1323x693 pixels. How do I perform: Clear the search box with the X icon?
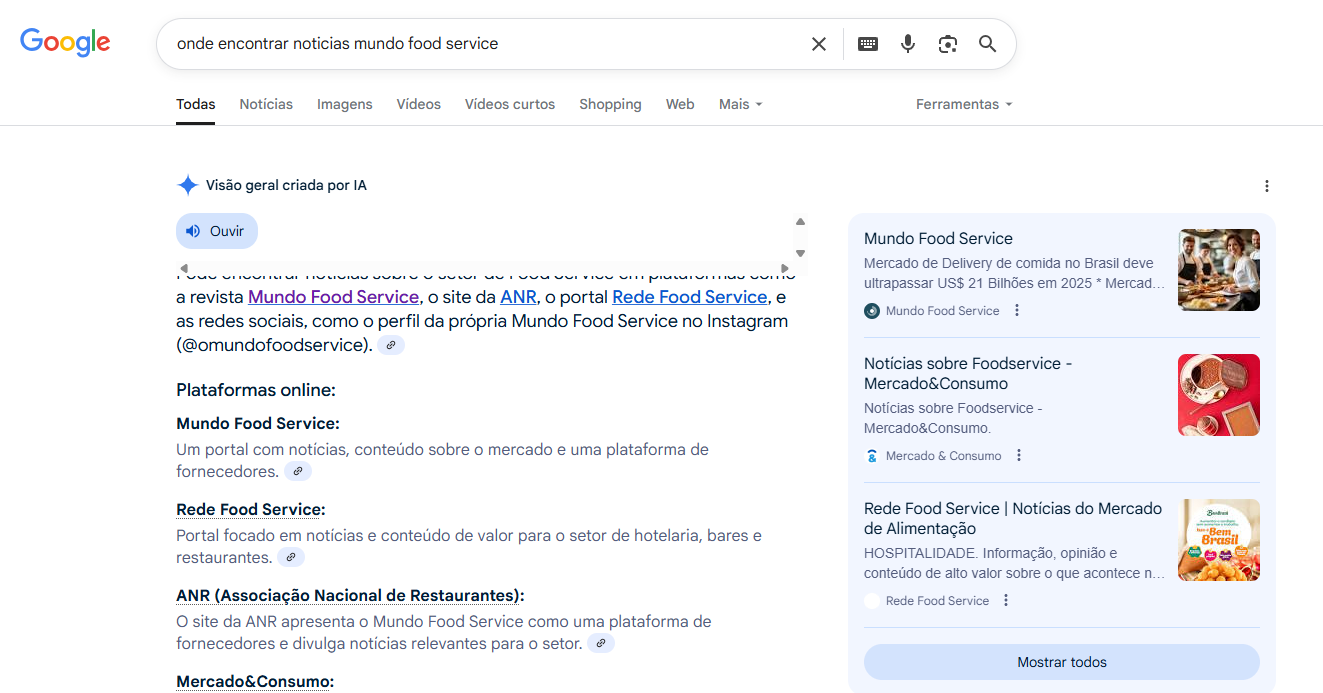[819, 44]
